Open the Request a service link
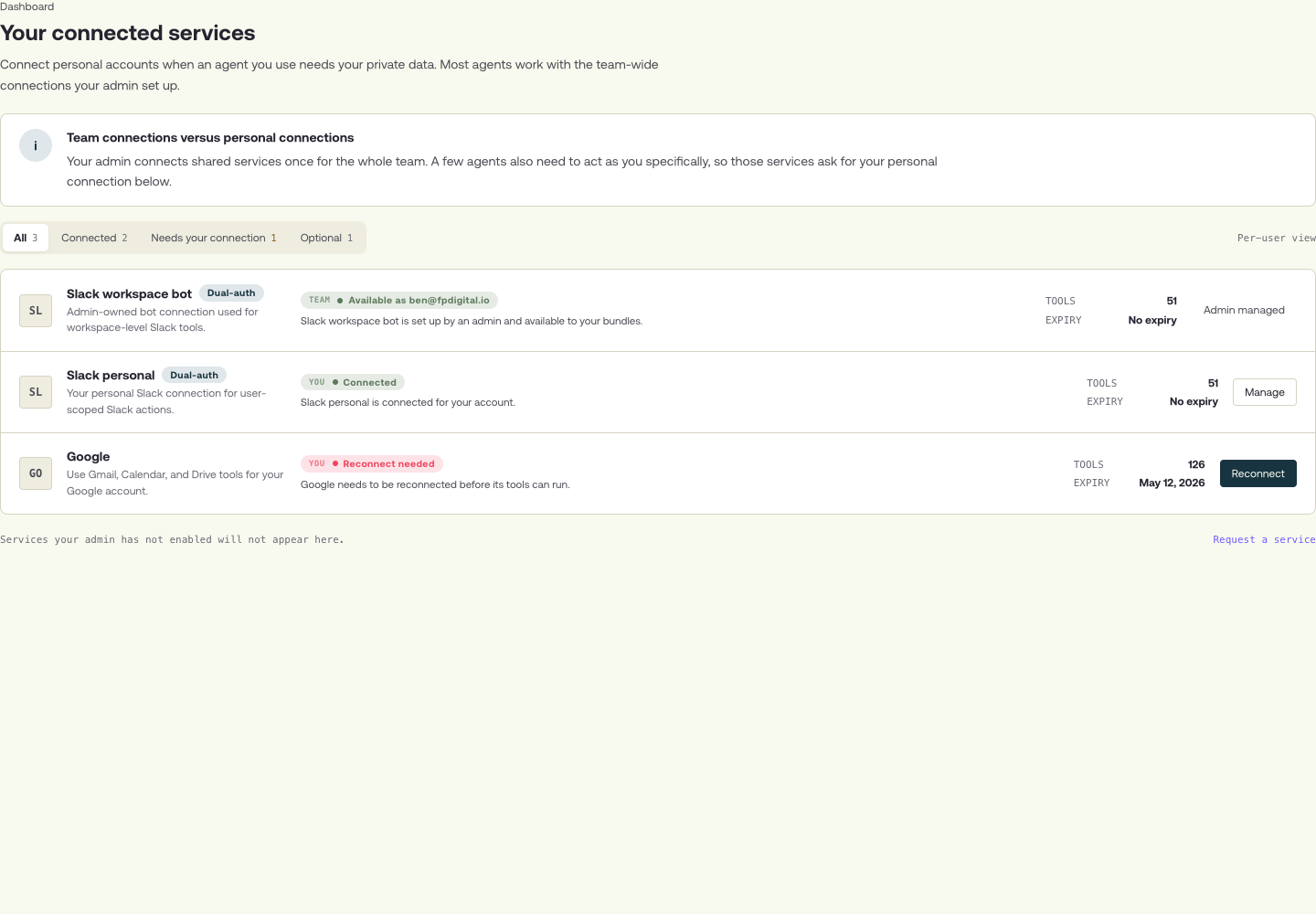Image resolution: width=1316 pixels, height=914 pixels. [1264, 539]
